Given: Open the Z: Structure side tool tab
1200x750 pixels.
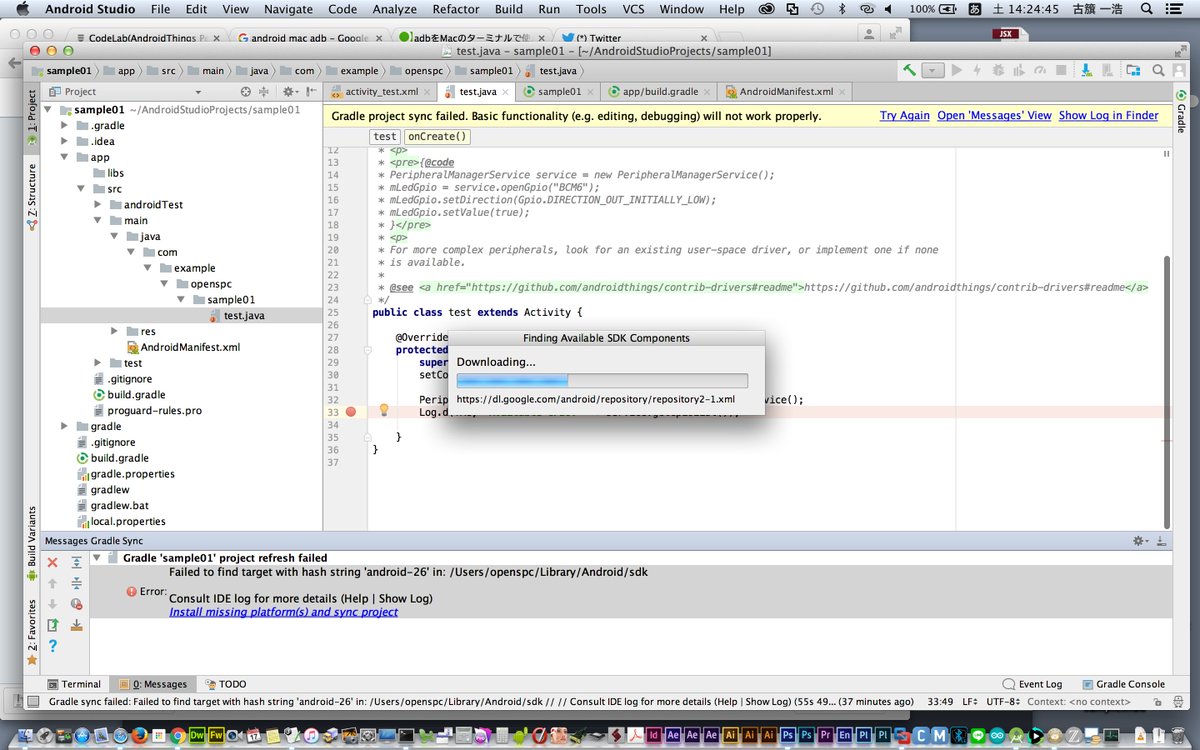Looking at the screenshot, I should pyautogui.click(x=31, y=198).
